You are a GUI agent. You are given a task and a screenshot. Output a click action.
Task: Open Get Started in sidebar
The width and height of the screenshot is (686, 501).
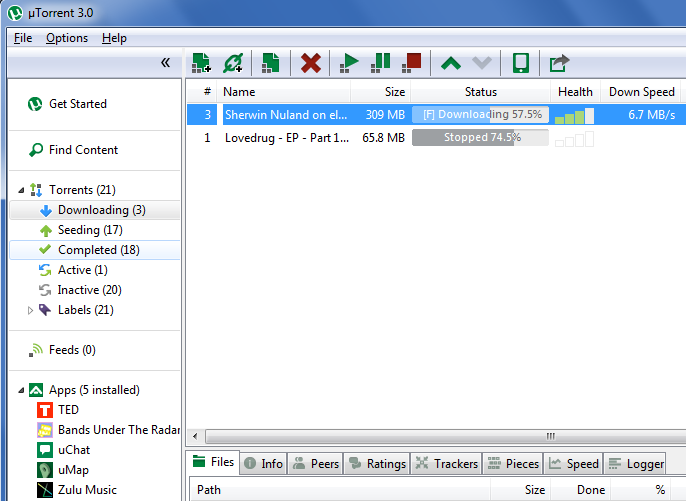tap(68, 104)
